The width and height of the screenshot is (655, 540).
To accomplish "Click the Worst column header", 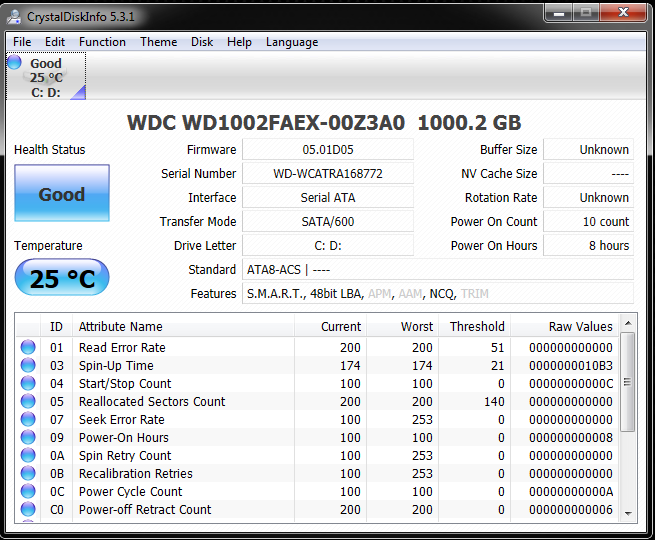I will (x=403, y=326).
